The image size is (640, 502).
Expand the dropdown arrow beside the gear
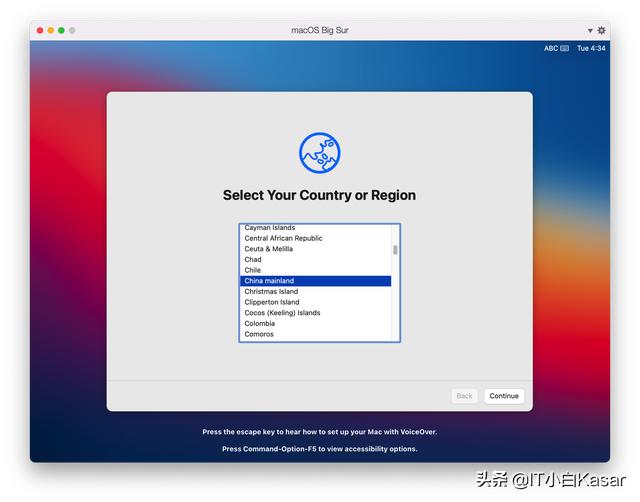[590, 31]
